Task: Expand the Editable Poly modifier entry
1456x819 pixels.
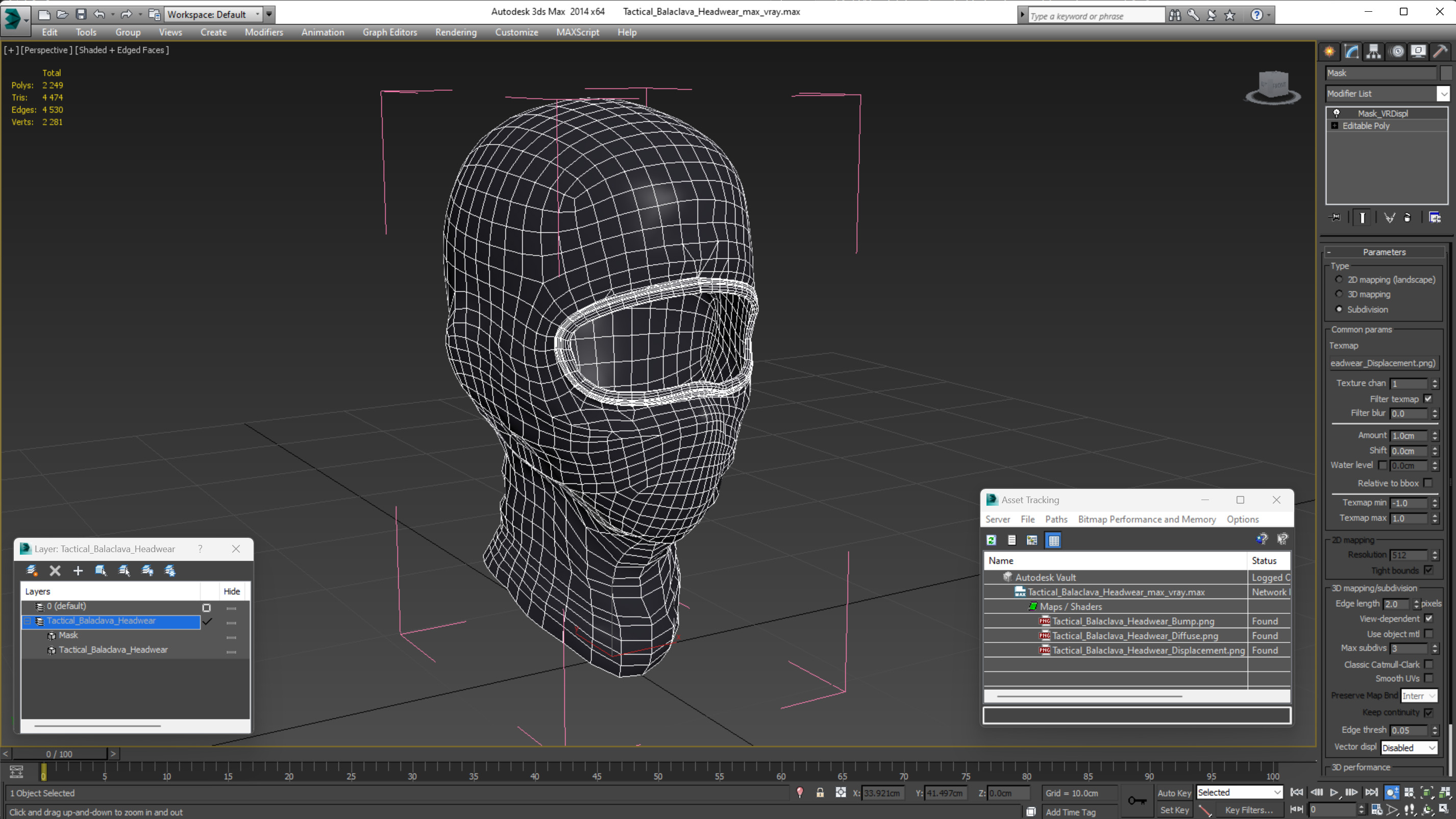Action: (1335, 126)
